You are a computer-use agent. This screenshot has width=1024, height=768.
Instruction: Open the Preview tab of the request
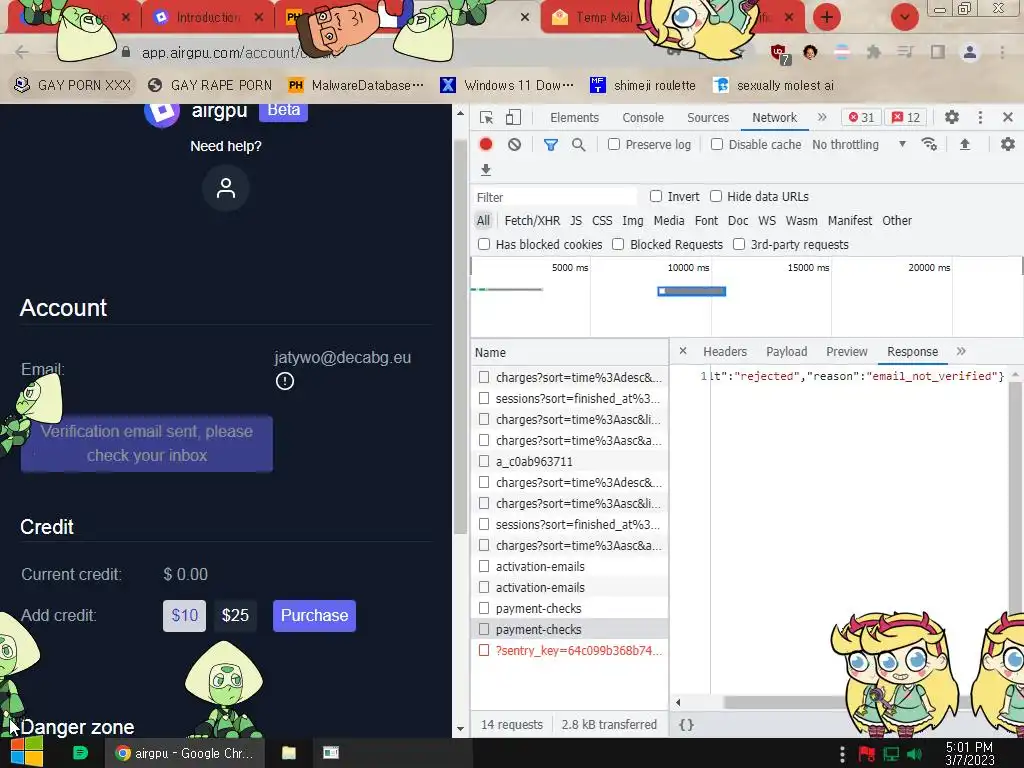846,351
